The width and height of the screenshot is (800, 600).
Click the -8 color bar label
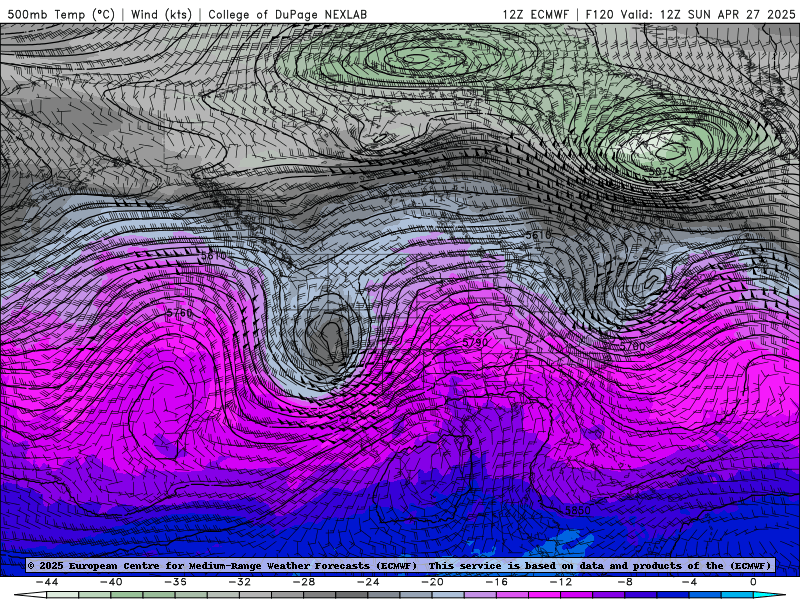[625, 582]
